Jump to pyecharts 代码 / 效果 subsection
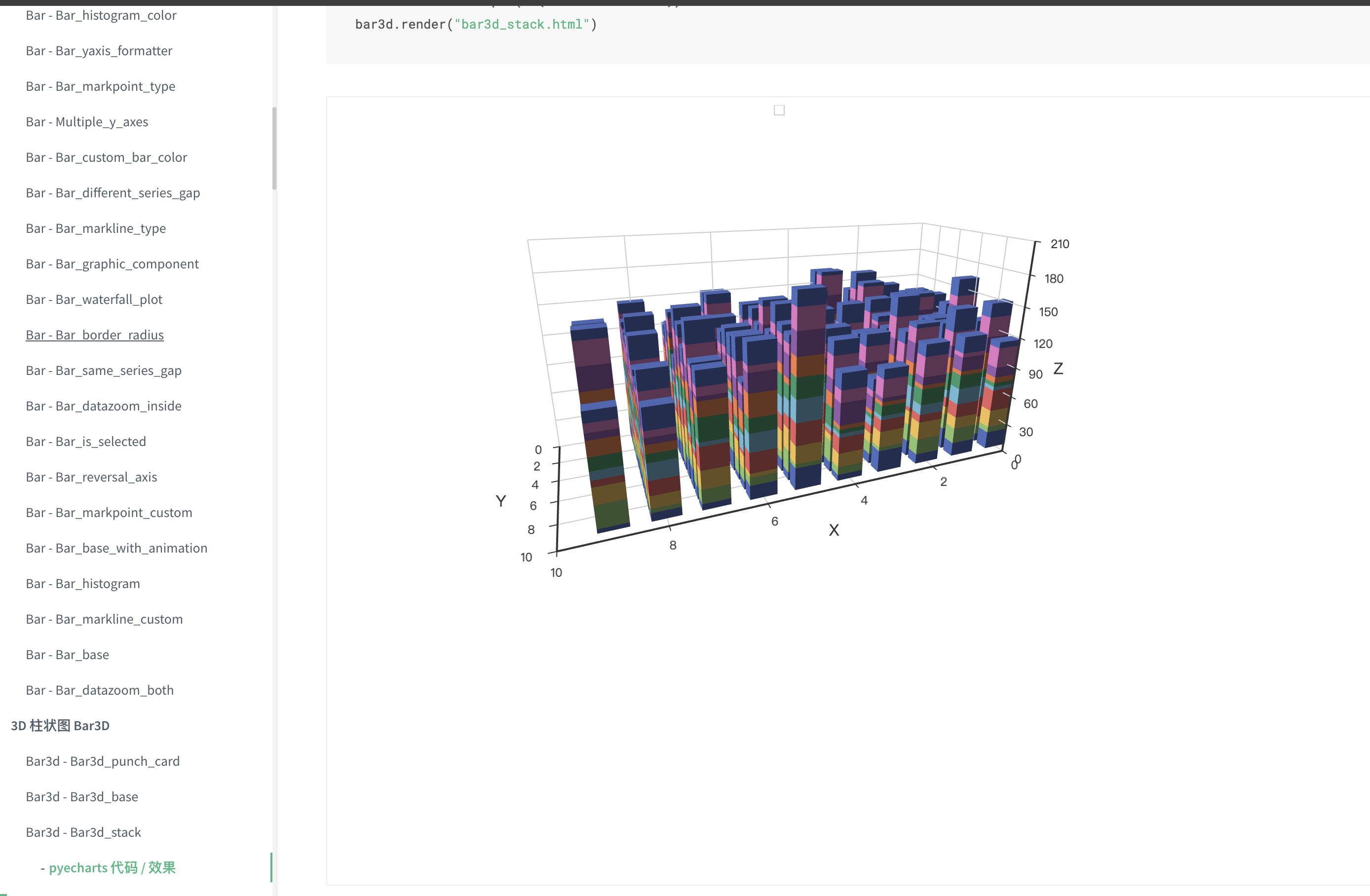Viewport: 1370px width, 896px height. (112, 867)
